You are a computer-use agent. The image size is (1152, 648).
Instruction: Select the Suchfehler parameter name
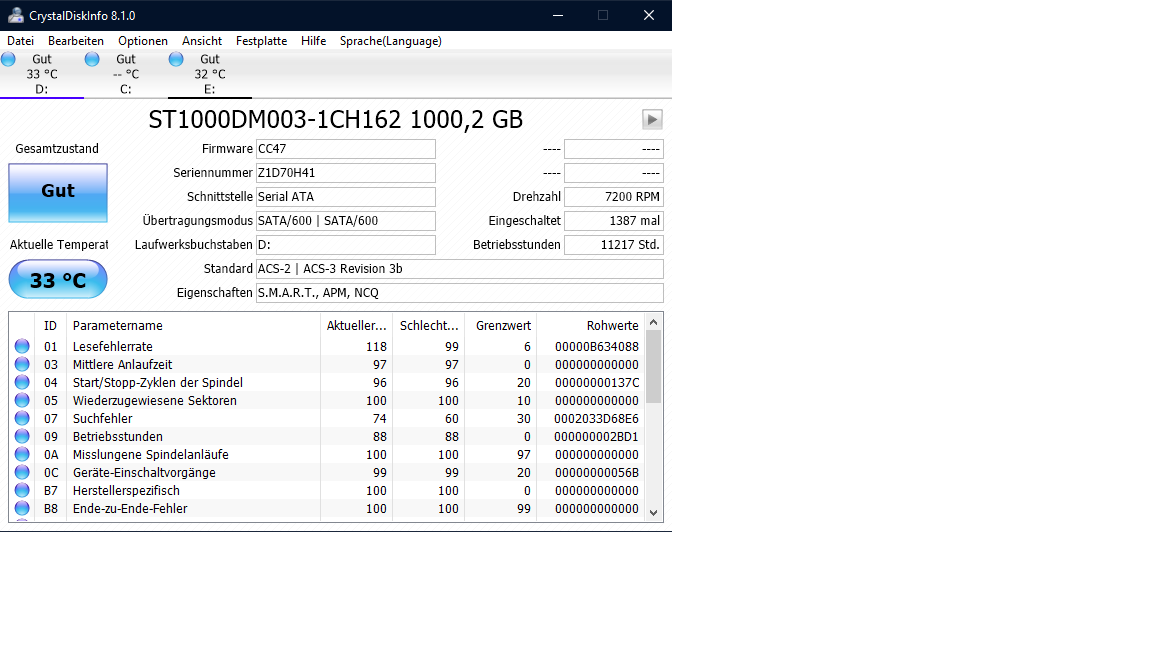click(x=102, y=418)
